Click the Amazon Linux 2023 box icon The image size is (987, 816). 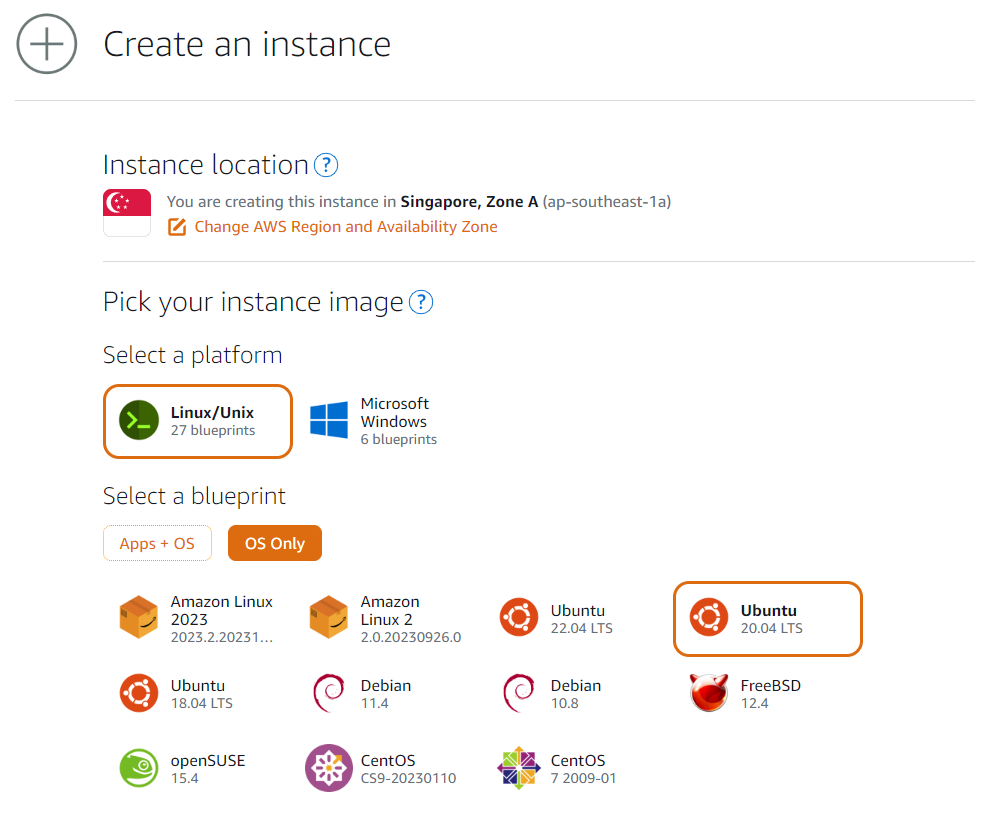pyautogui.click(x=139, y=618)
